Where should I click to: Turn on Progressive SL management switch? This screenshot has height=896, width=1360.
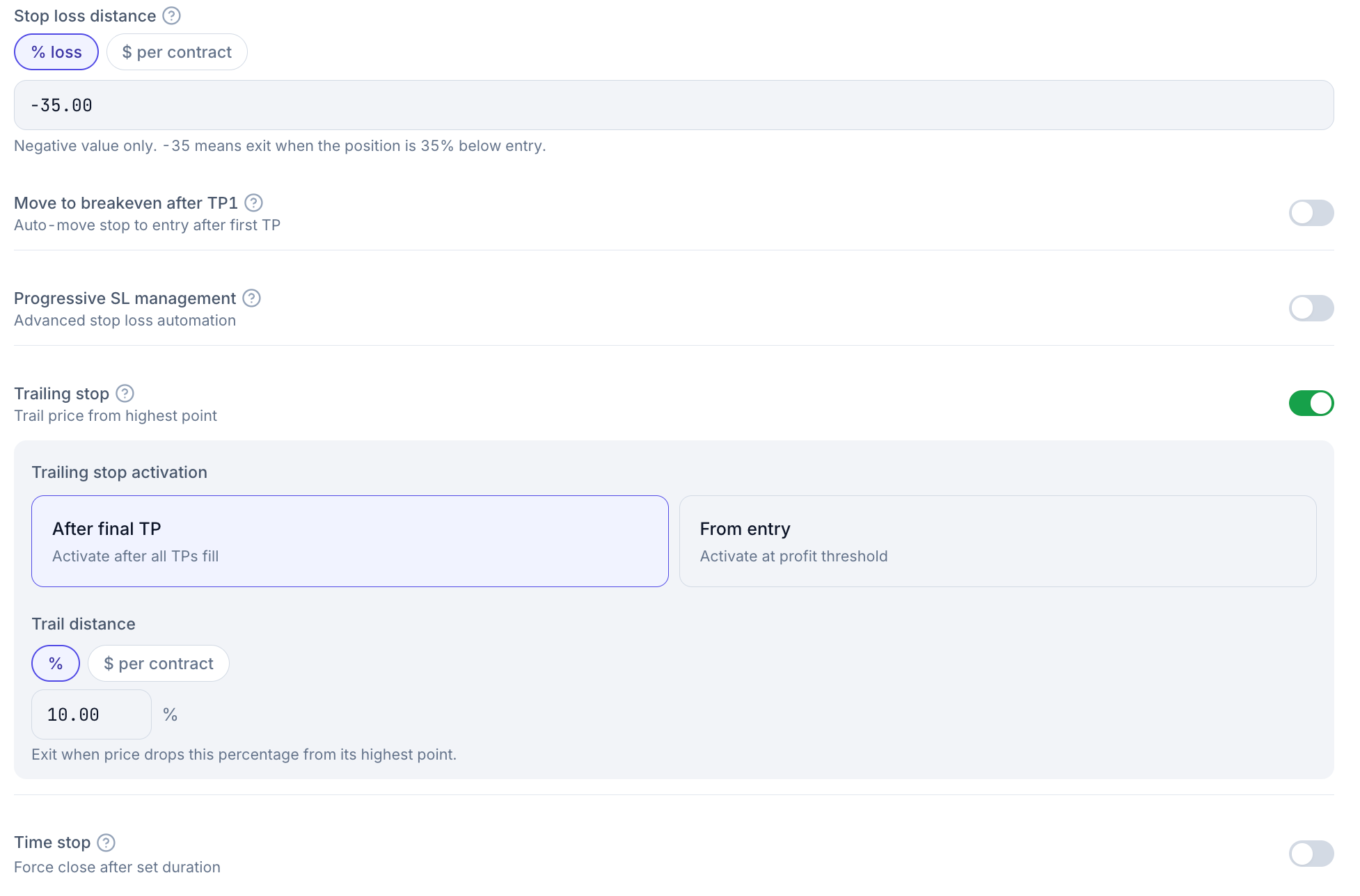1311,308
